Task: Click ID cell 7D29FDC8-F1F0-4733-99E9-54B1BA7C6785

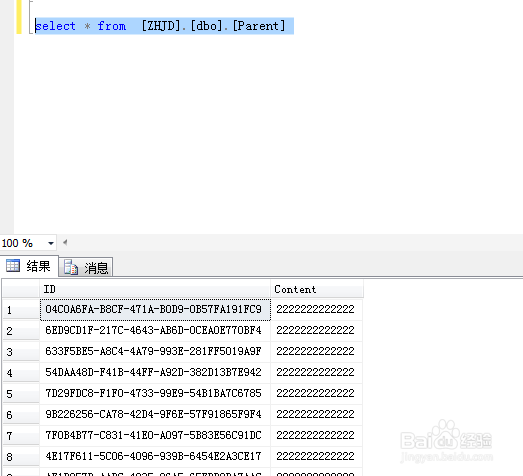Action: click(155, 394)
